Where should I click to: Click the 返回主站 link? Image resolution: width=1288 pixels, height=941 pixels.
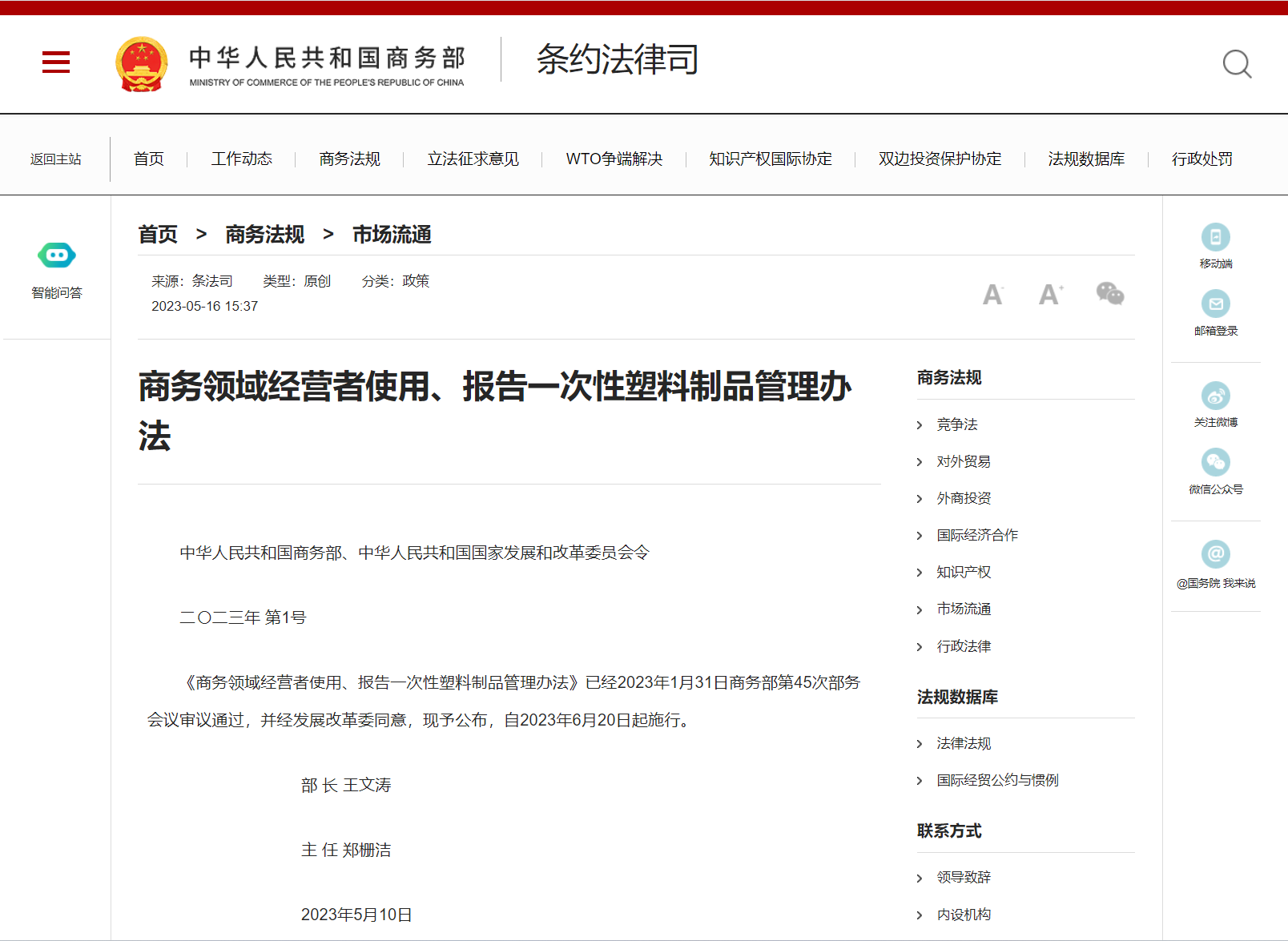[55, 159]
